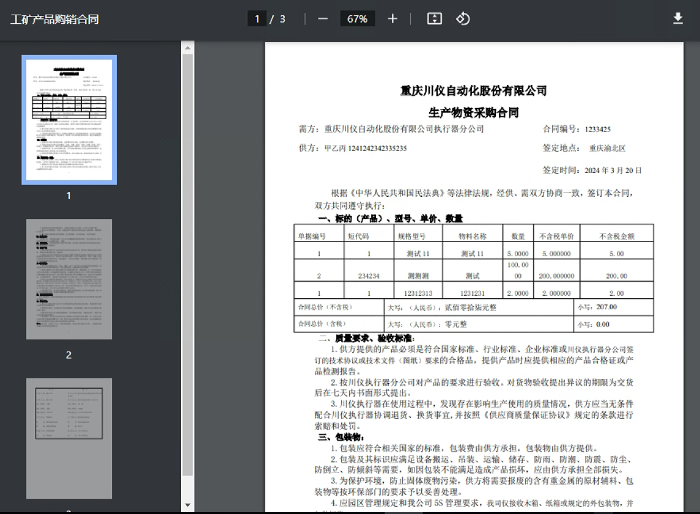Click the zoom out minus button

323,18
